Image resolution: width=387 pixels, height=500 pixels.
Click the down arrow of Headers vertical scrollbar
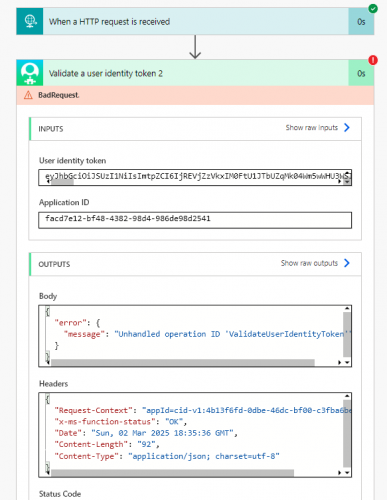[347, 473]
